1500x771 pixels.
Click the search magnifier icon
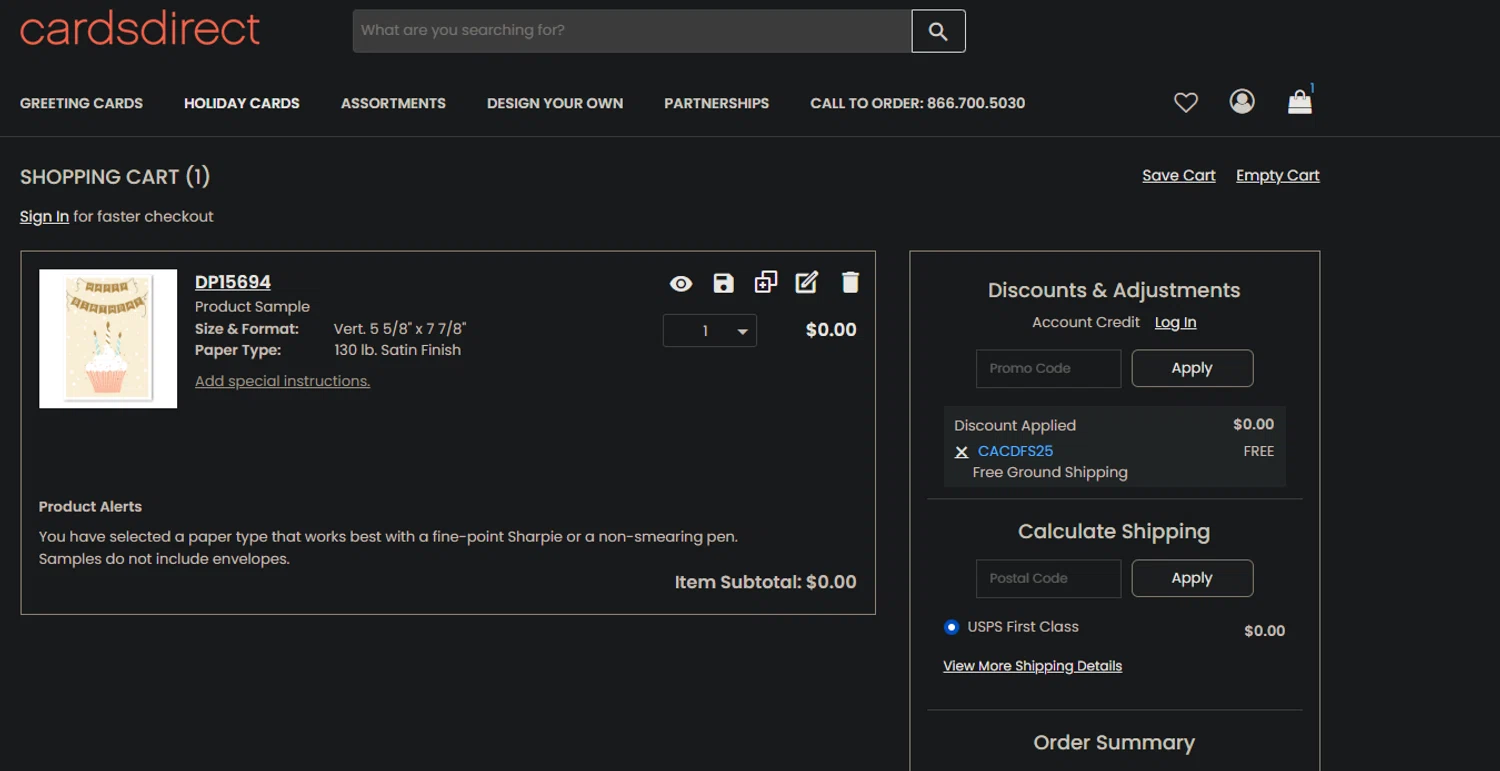click(x=938, y=31)
